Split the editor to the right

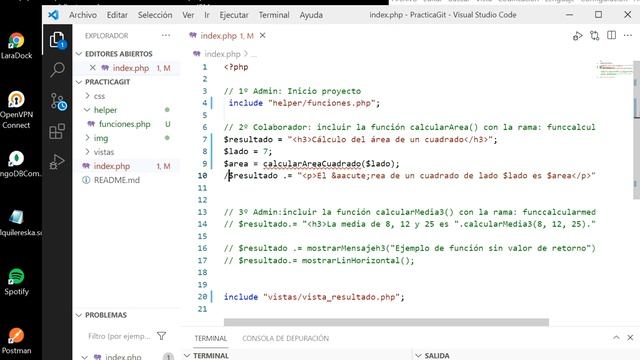coord(611,36)
